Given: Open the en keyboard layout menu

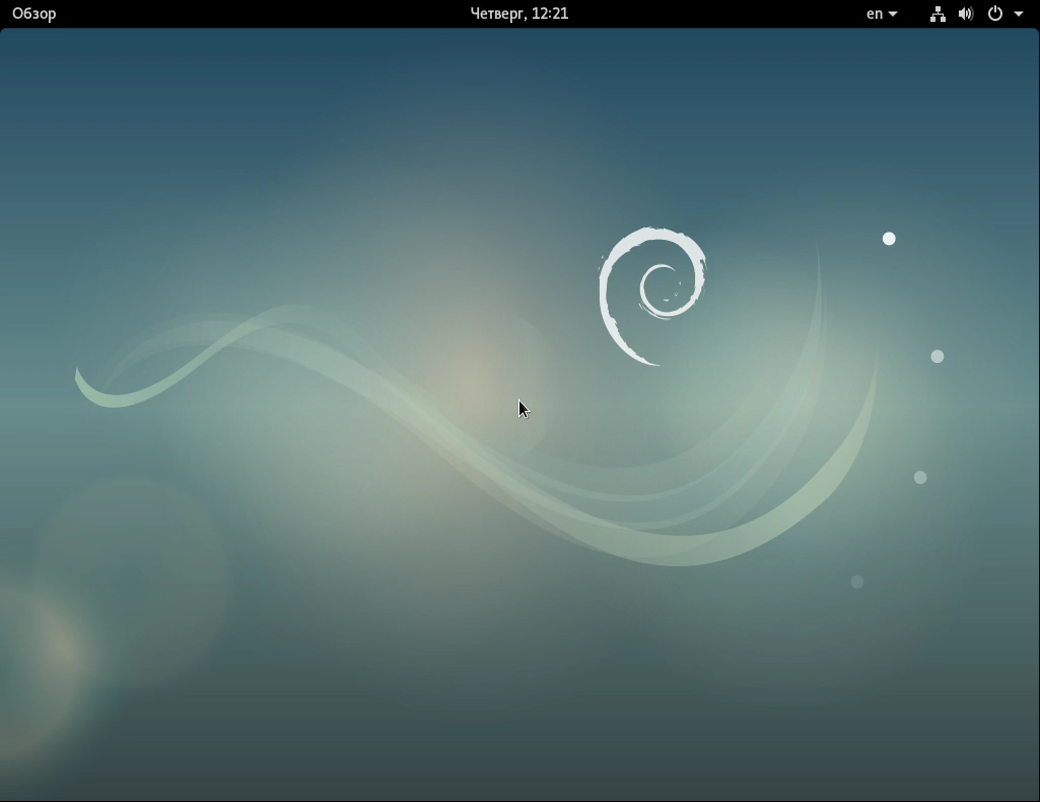Looking at the screenshot, I should 881,14.
